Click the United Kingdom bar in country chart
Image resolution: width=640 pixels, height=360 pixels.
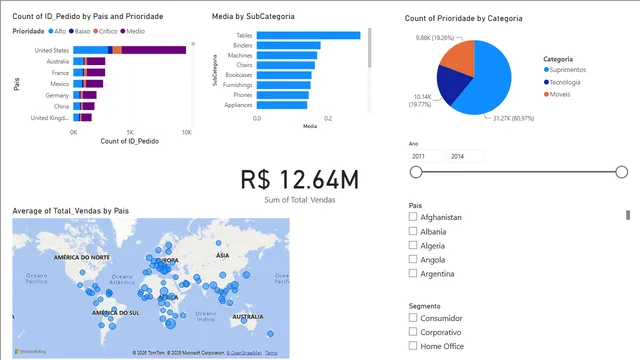82,118
